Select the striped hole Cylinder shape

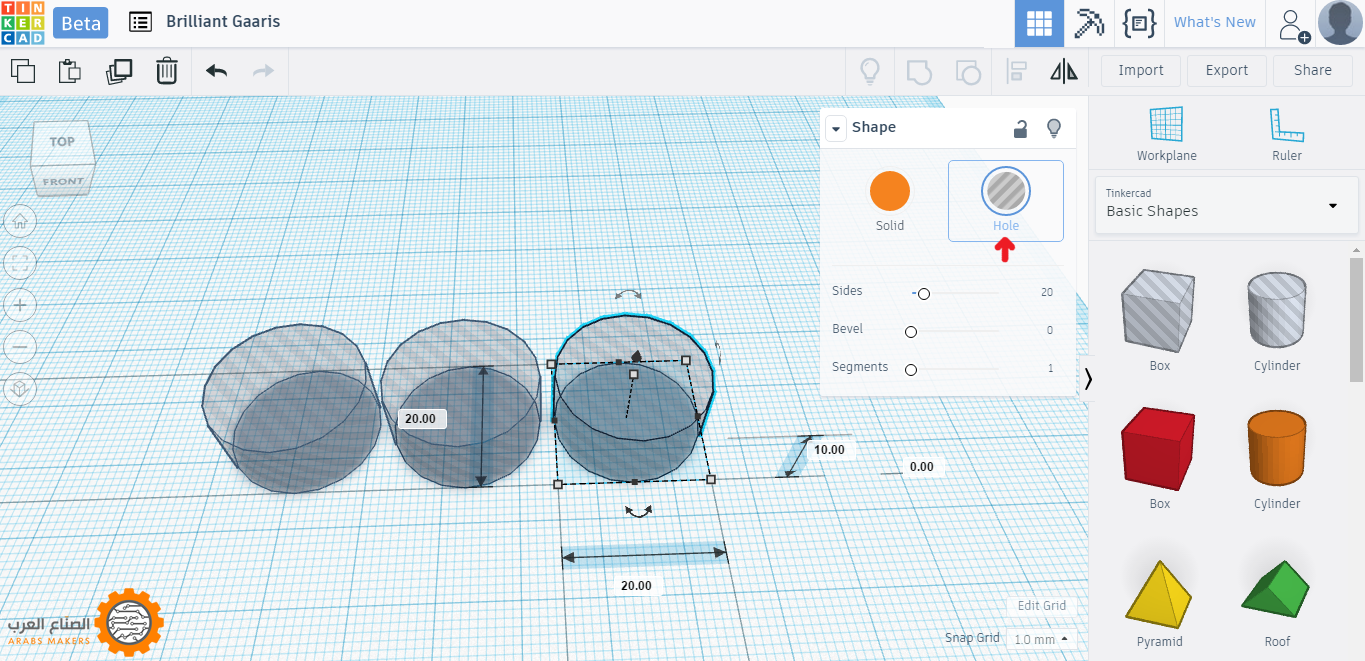coord(1277,310)
